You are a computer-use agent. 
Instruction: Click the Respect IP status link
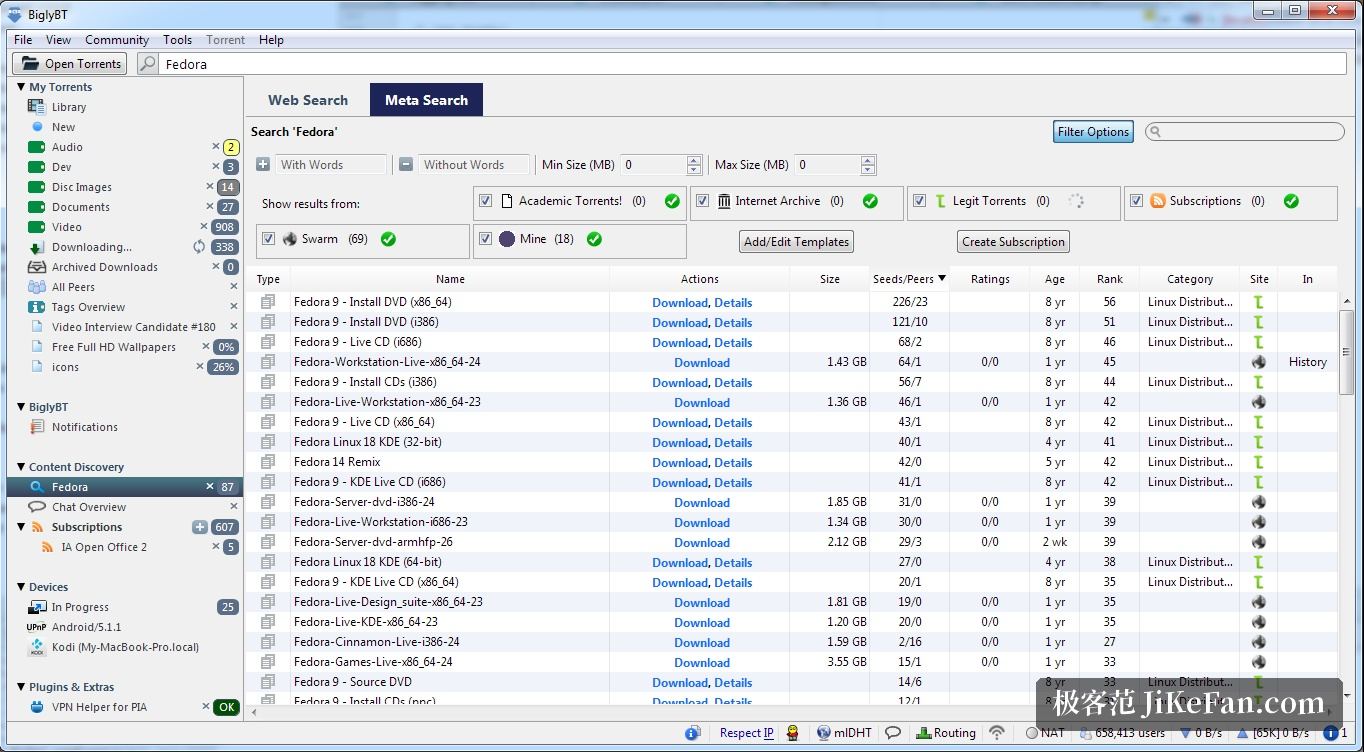[746, 733]
